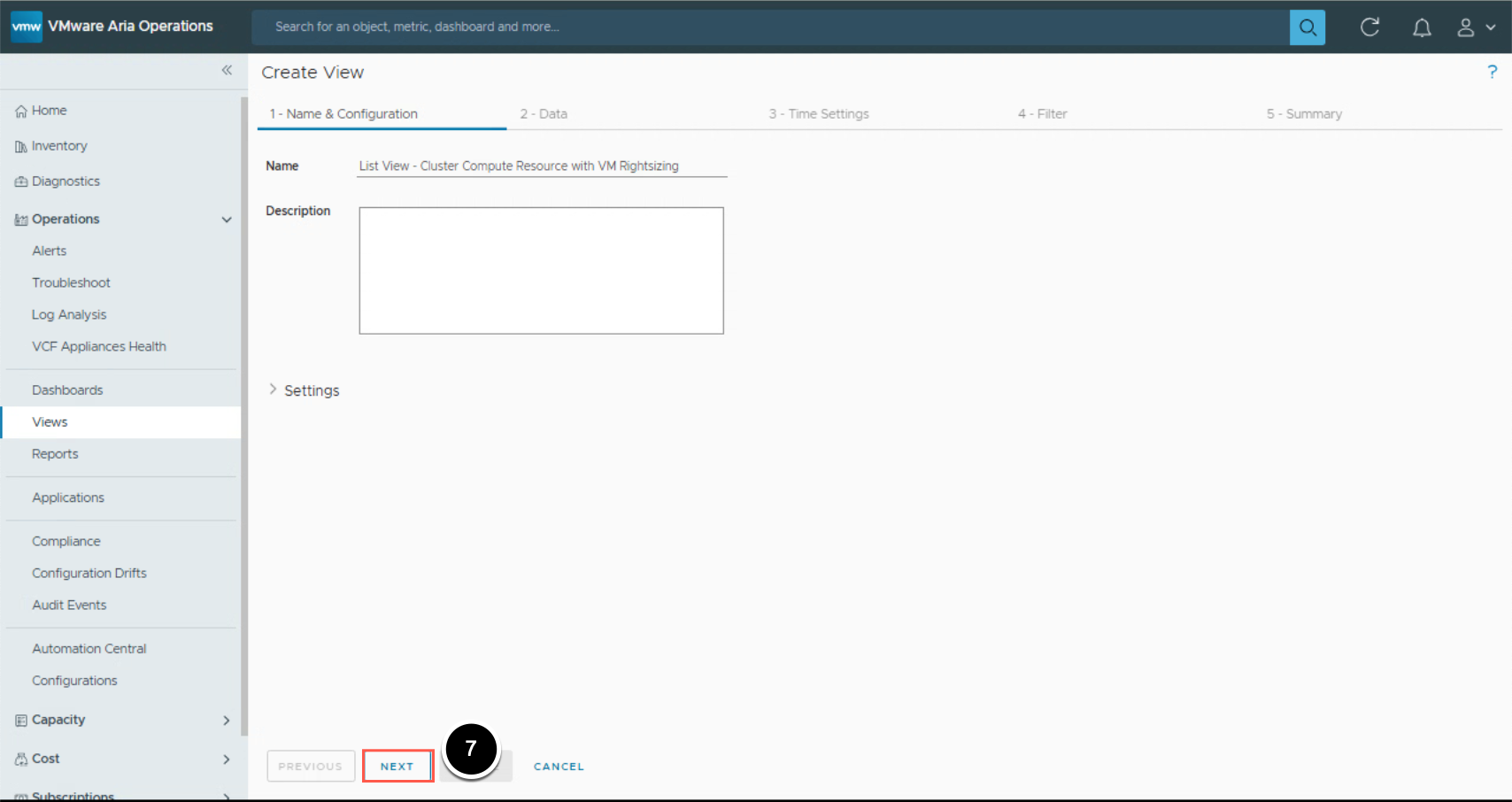Viewport: 1512px width, 802px height.
Task: Open the user account menu
Action: (1476, 27)
